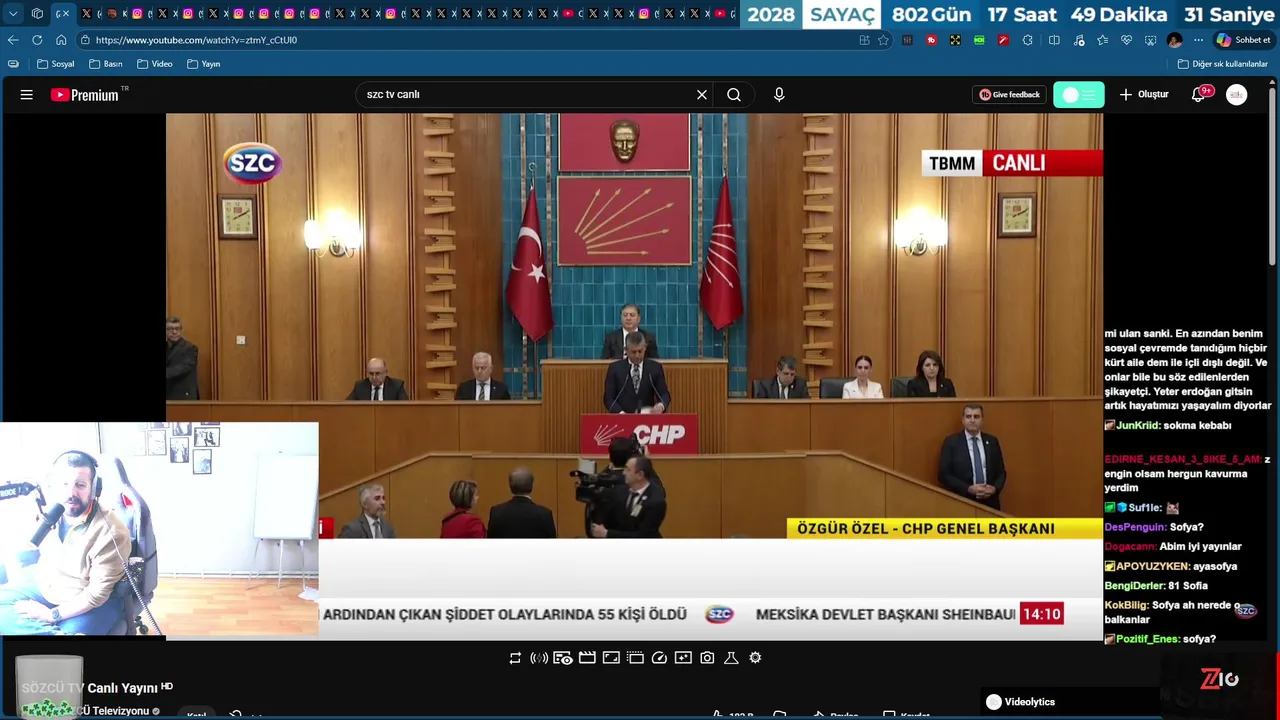Open browser essentials heart icon
Screen dimensions: 1280x720
[1126, 40]
